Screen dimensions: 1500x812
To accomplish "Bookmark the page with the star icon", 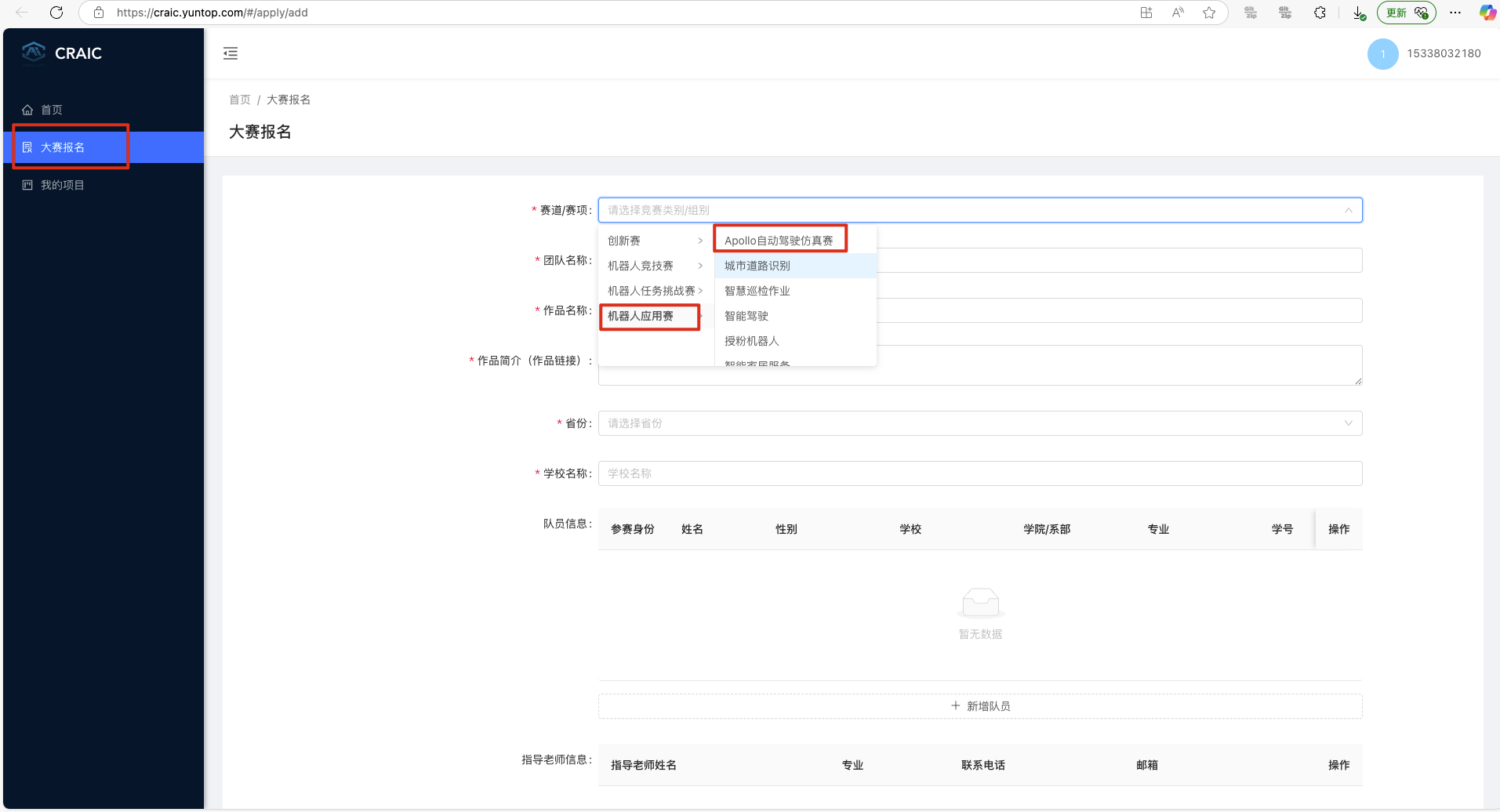I will pyautogui.click(x=1209, y=13).
